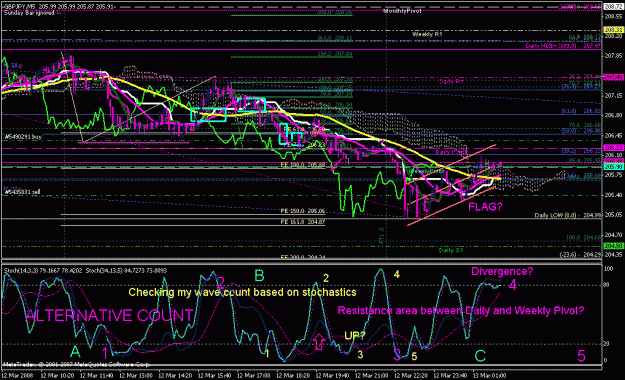Click the 'ALTERNATIVE COUNT' annotation
Image resolution: width=625 pixels, height=380 pixels.
[109, 315]
